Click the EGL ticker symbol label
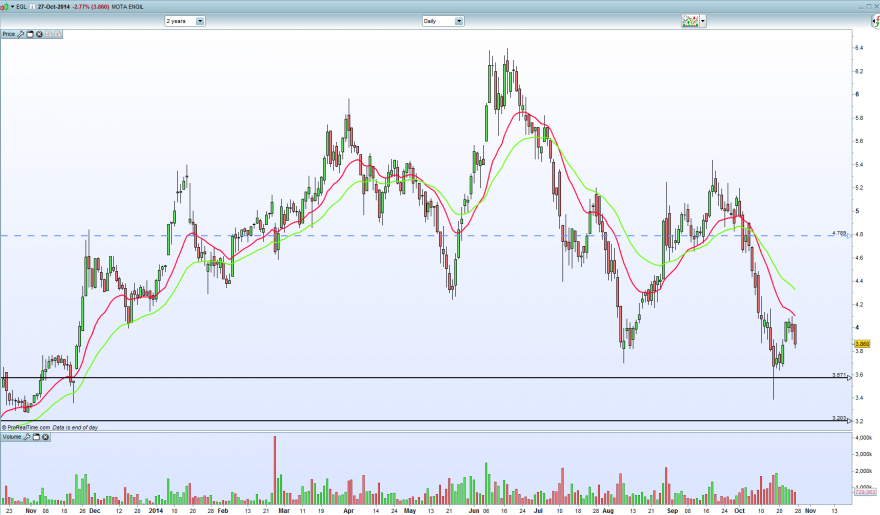Image resolution: width=880 pixels, height=515 pixels. [21, 7]
